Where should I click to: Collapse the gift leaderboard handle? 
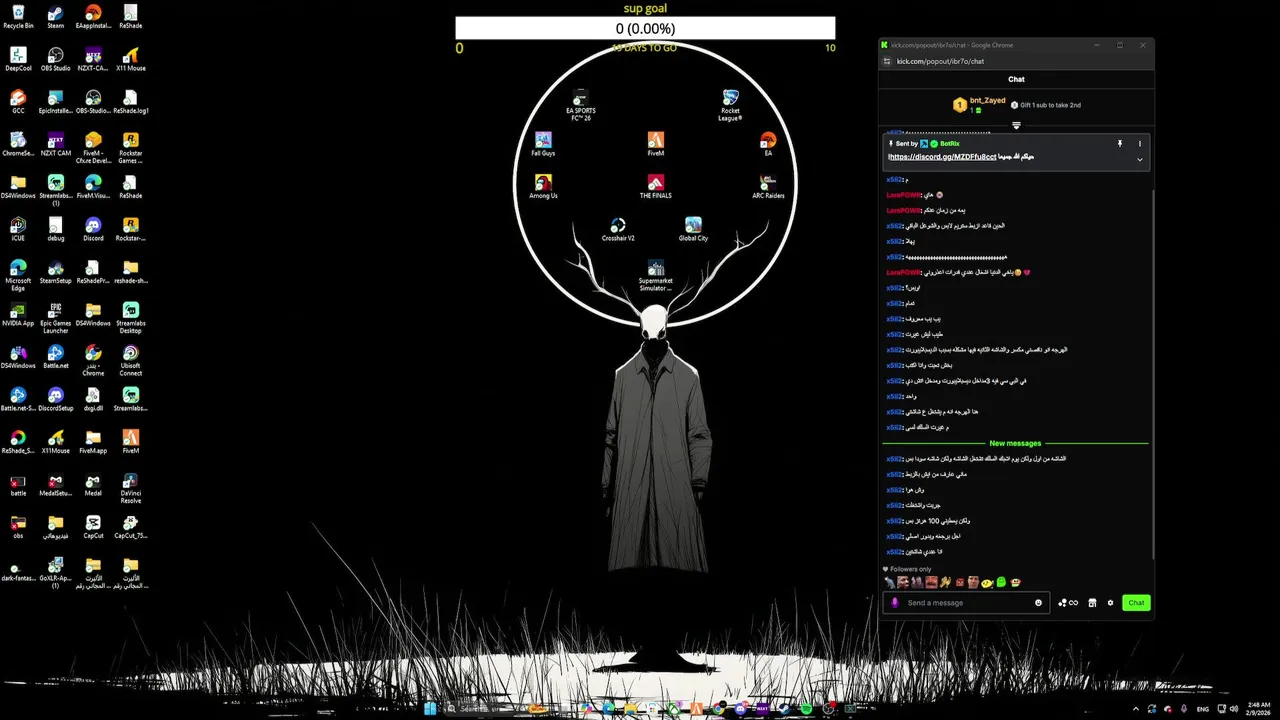click(1016, 126)
